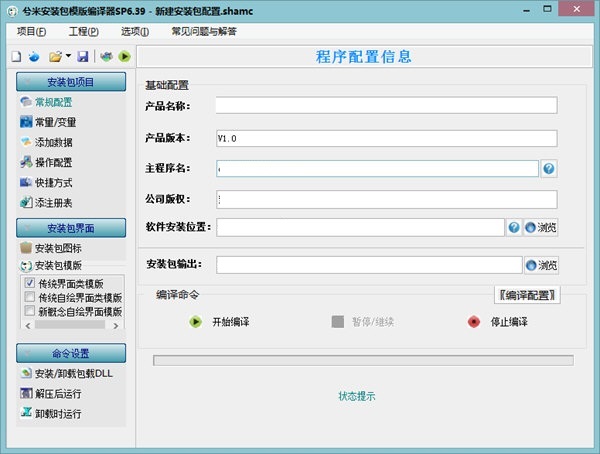Click the 程序配置信息 header title

(364, 57)
